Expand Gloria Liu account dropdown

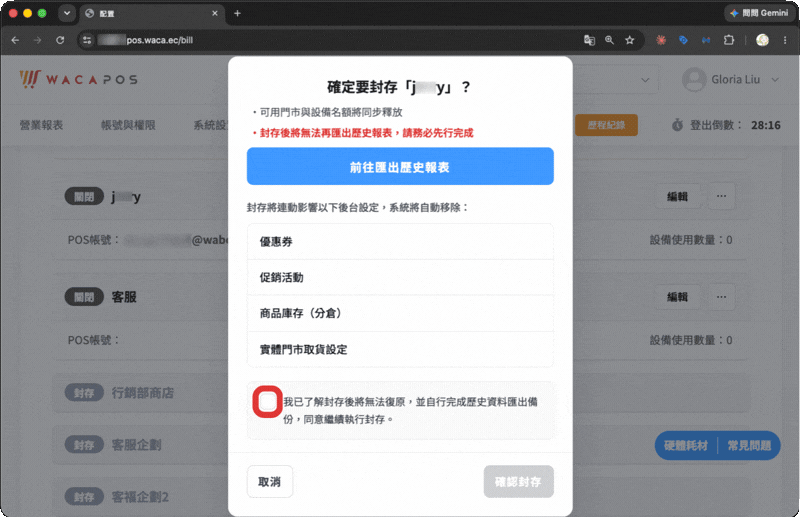775,80
